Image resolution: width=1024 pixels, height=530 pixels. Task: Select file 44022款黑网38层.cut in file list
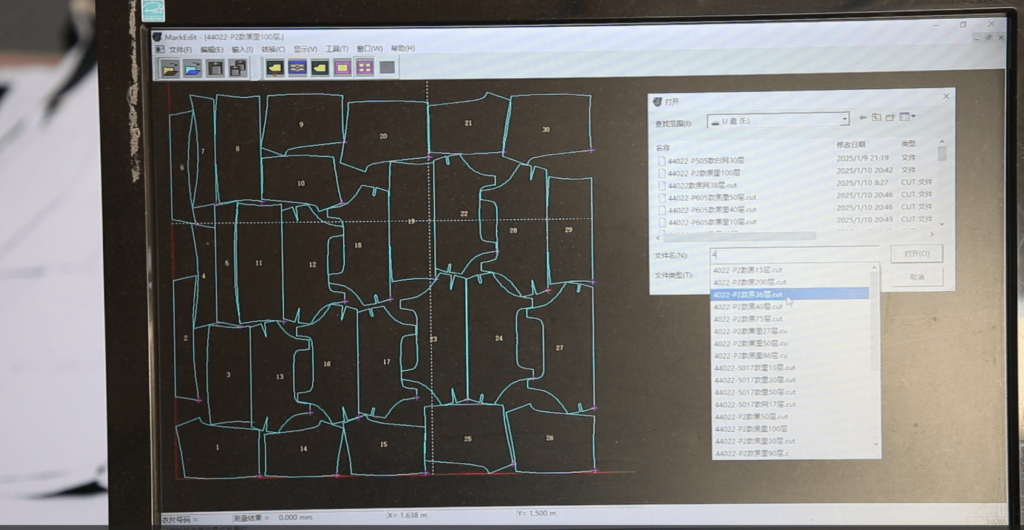704,185
